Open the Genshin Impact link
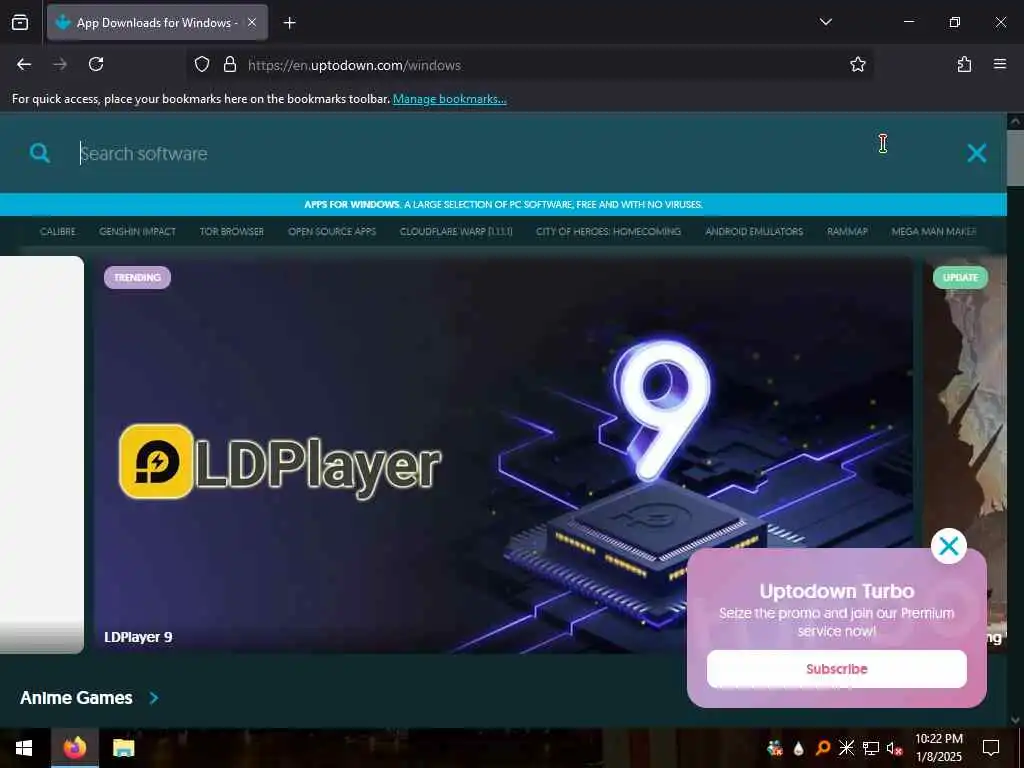1024x768 pixels. point(137,232)
